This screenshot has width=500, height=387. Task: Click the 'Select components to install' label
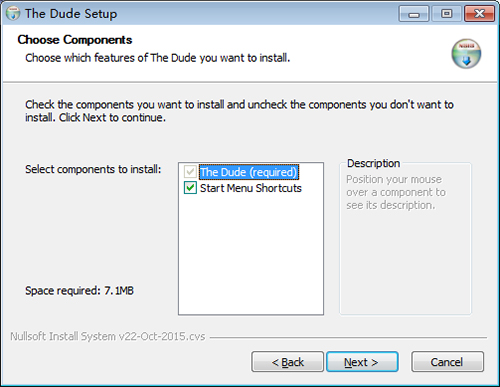(93, 169)
